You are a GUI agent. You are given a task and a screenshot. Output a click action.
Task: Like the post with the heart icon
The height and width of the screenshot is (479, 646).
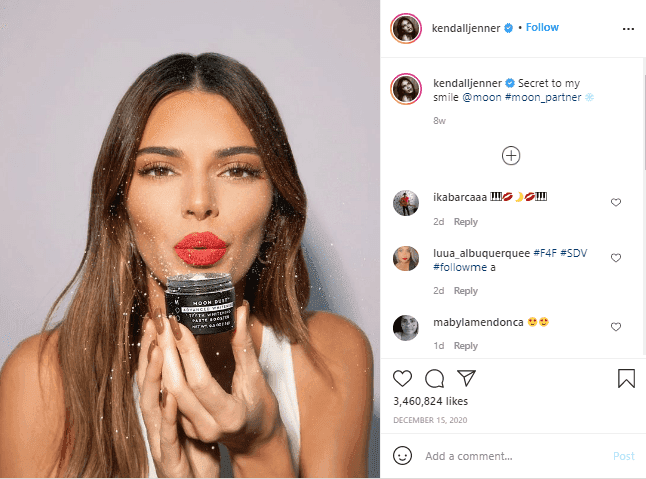click(402, 378)
